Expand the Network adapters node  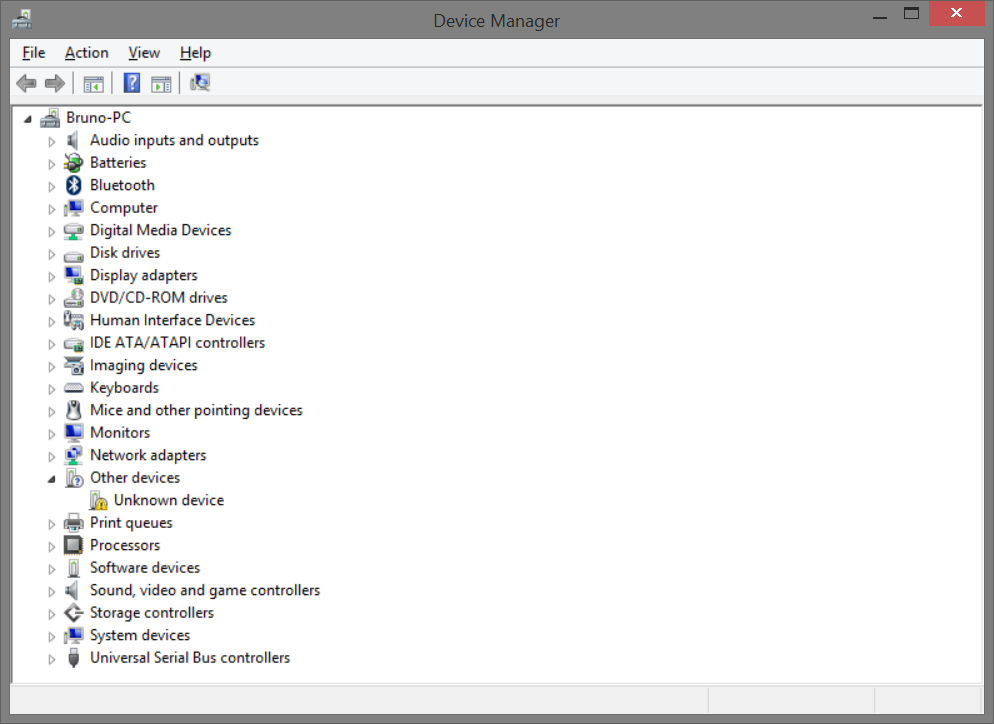click(52, 456)
